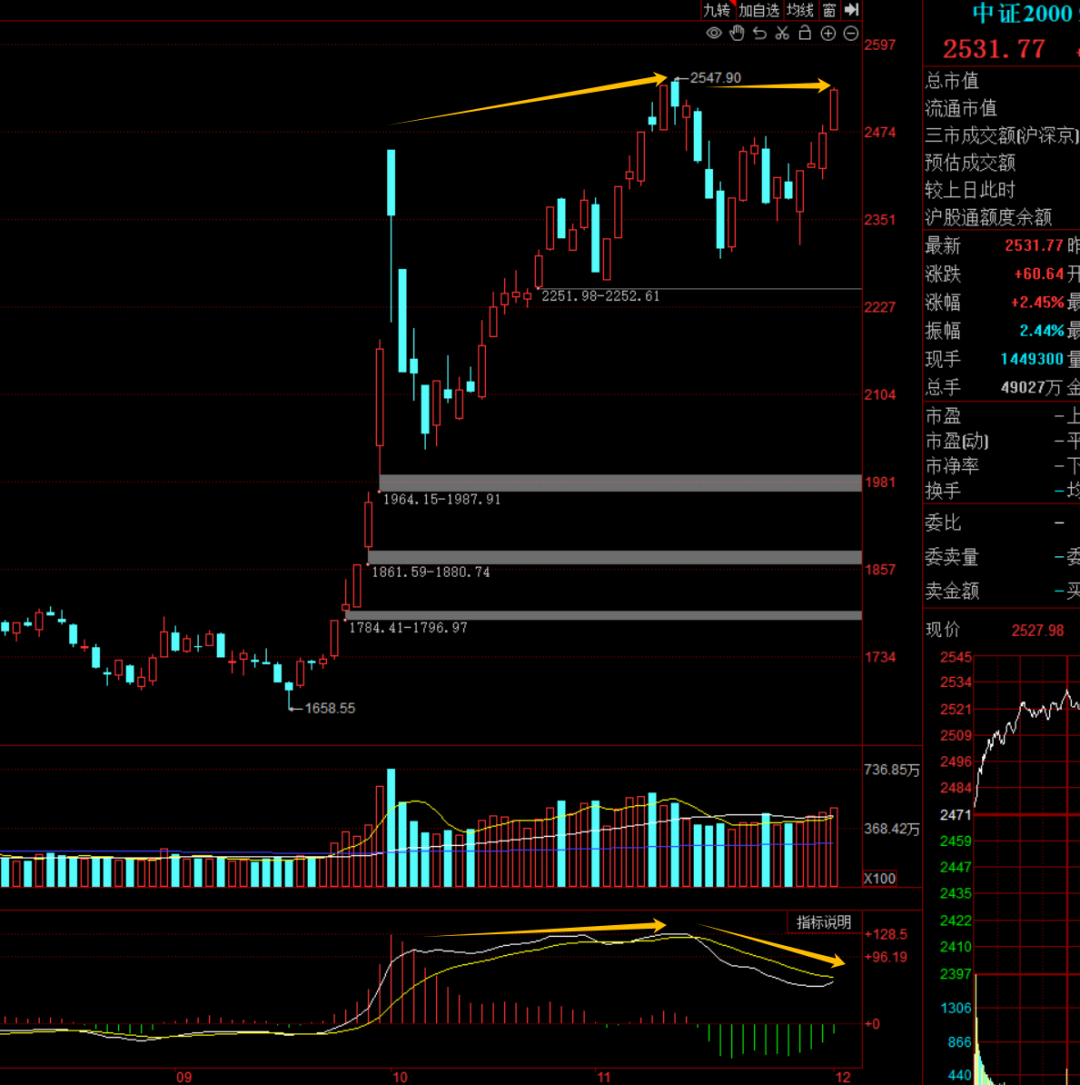Open 指标说明 indicator description
Viewport: 1080px width, 1085px height.
pyautogui.click(x=823, y=922)
